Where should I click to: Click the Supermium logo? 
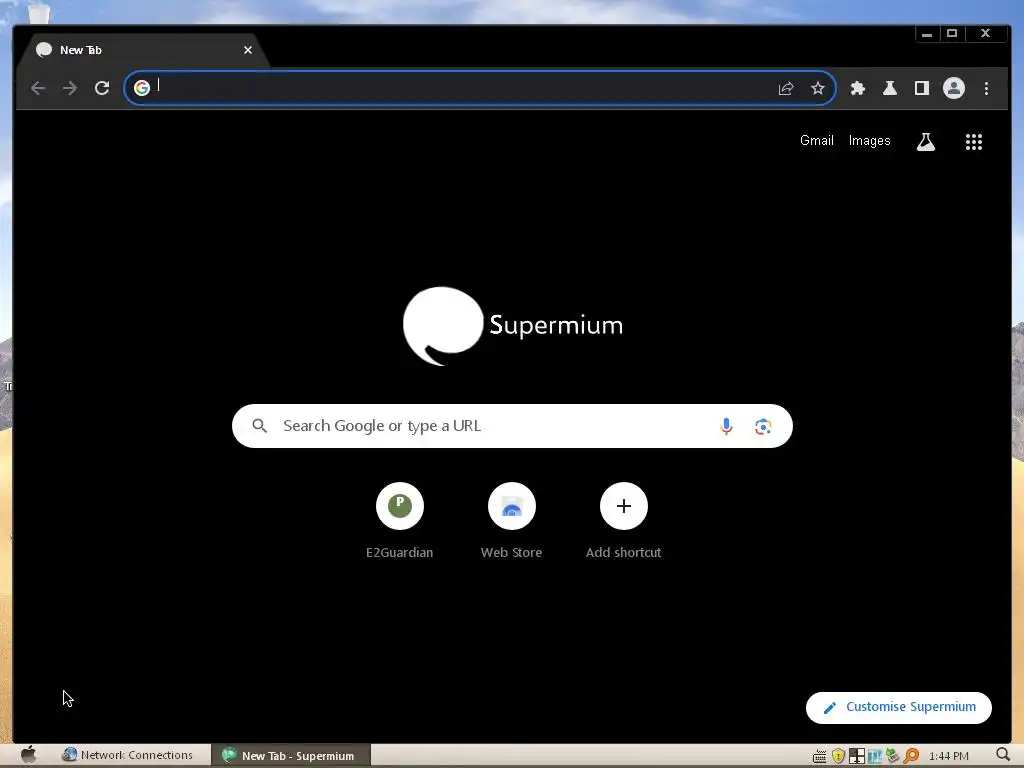click(513, 325)
